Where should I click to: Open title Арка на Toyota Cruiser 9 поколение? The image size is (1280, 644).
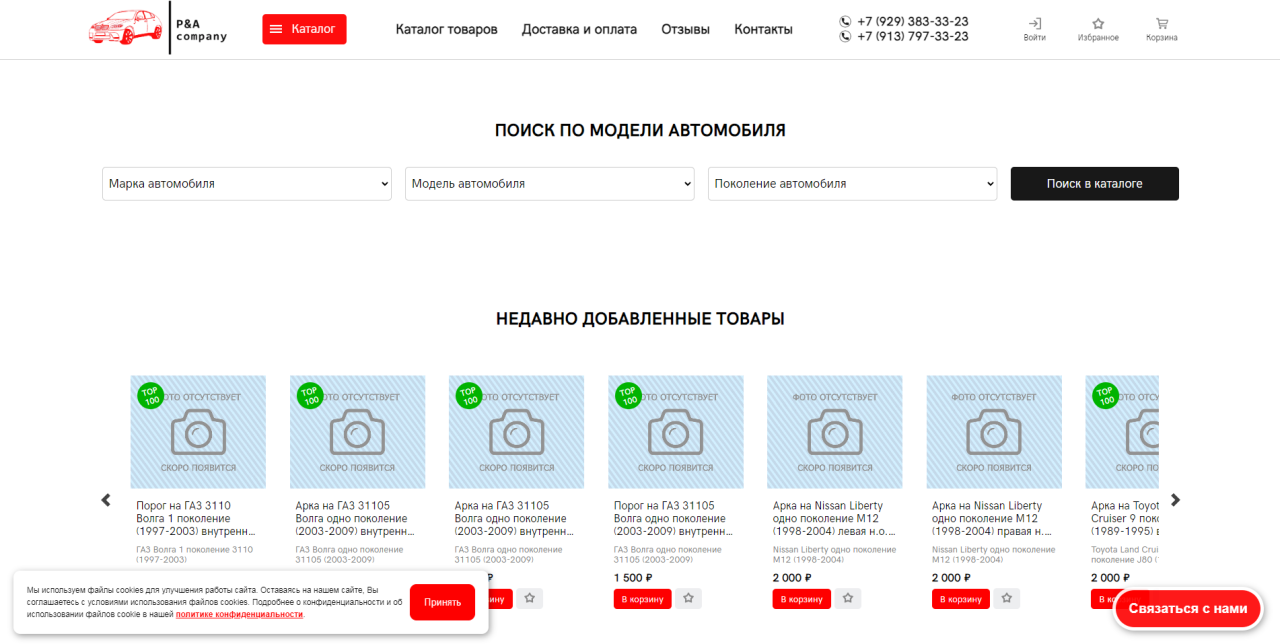tap(1125, 519)
